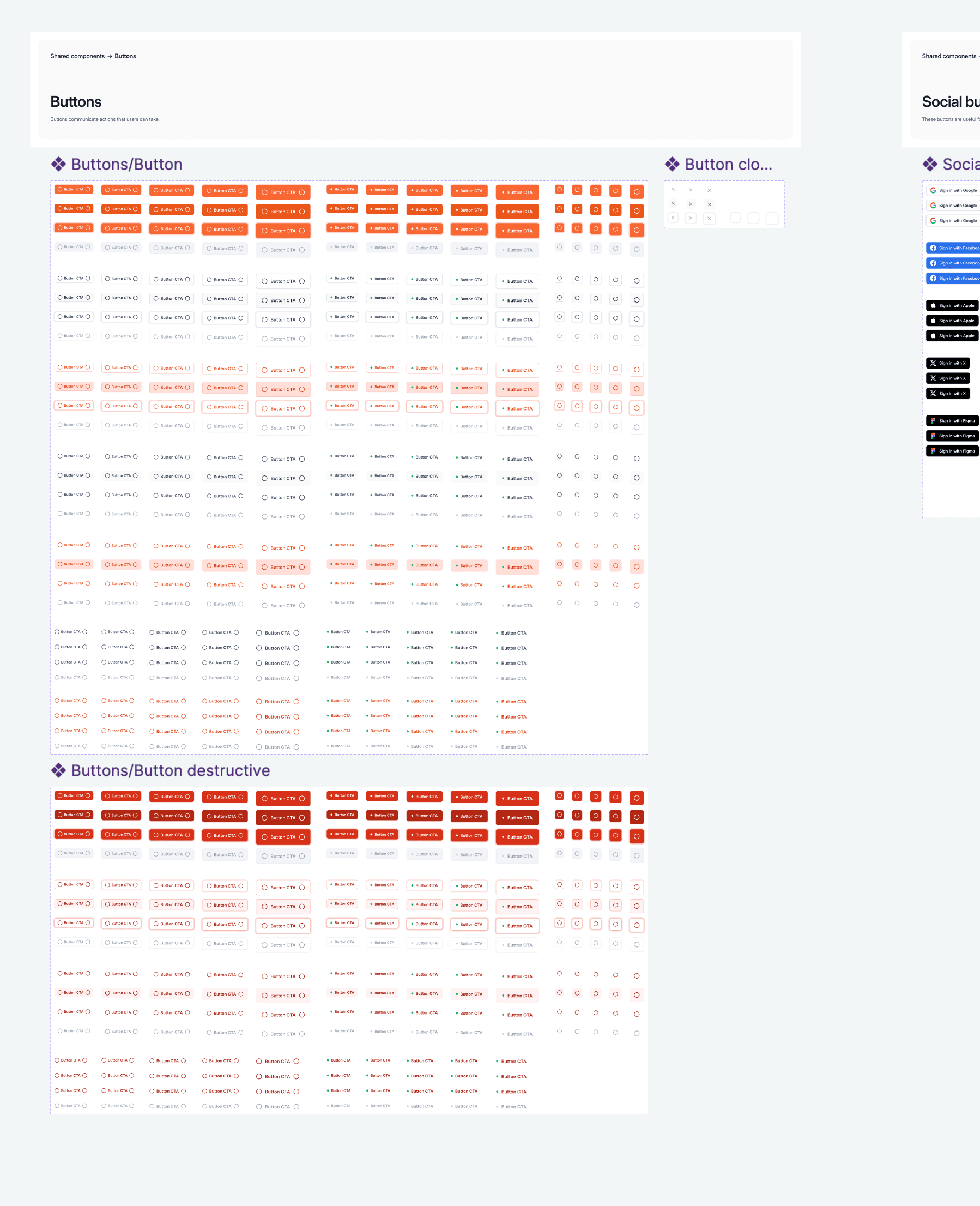Click the topmost Sign in with X button
980x1206 pixels.
(948, 363)
